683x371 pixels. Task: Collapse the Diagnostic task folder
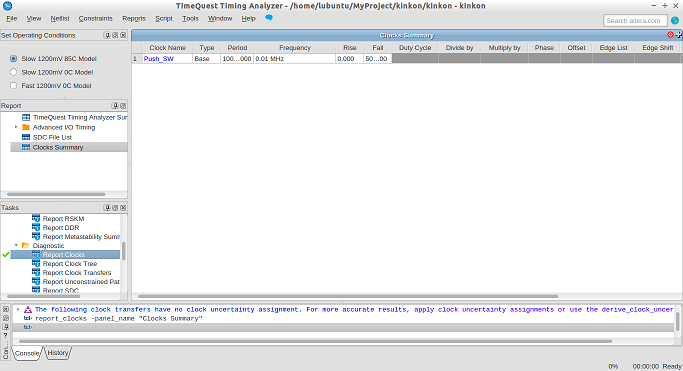point(17,246)
